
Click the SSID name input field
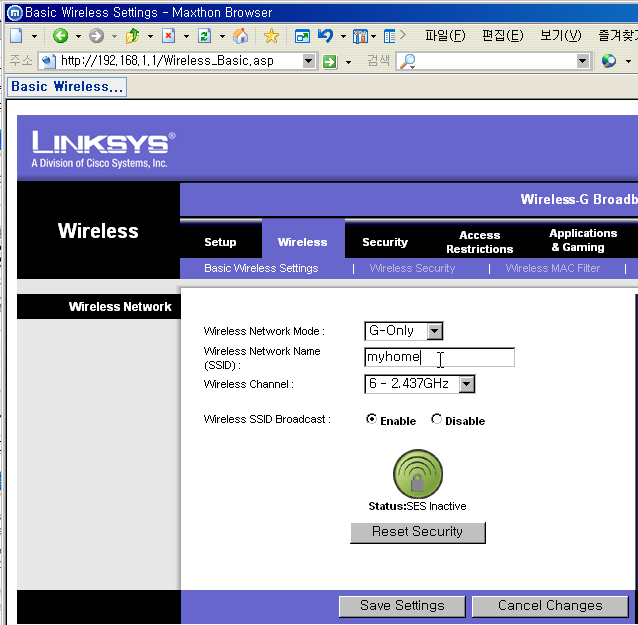pos(439,357)
